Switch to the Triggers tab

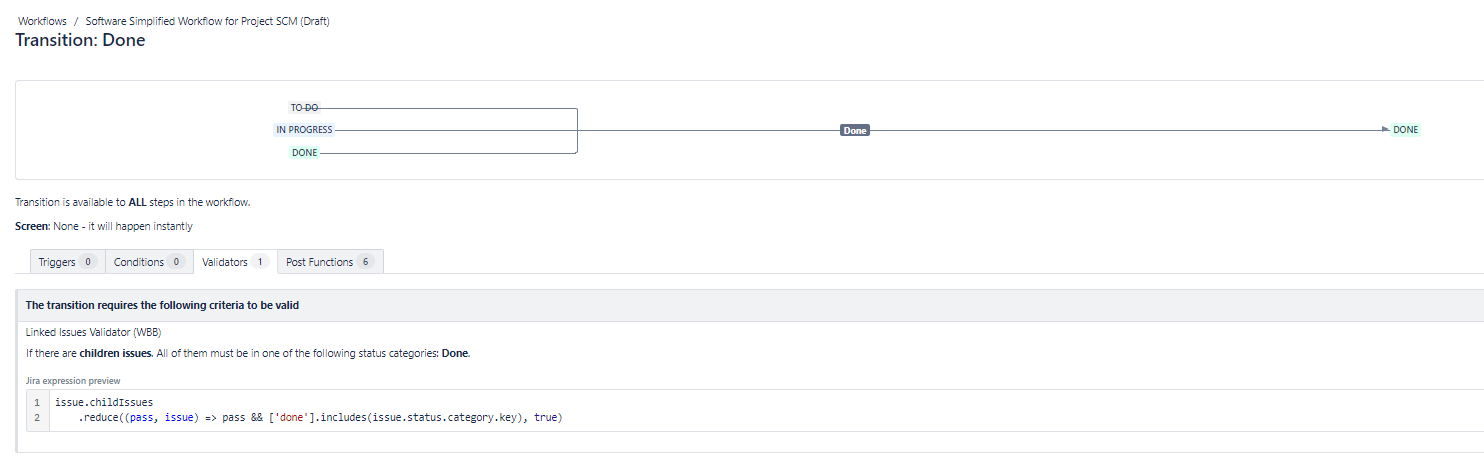67,262
